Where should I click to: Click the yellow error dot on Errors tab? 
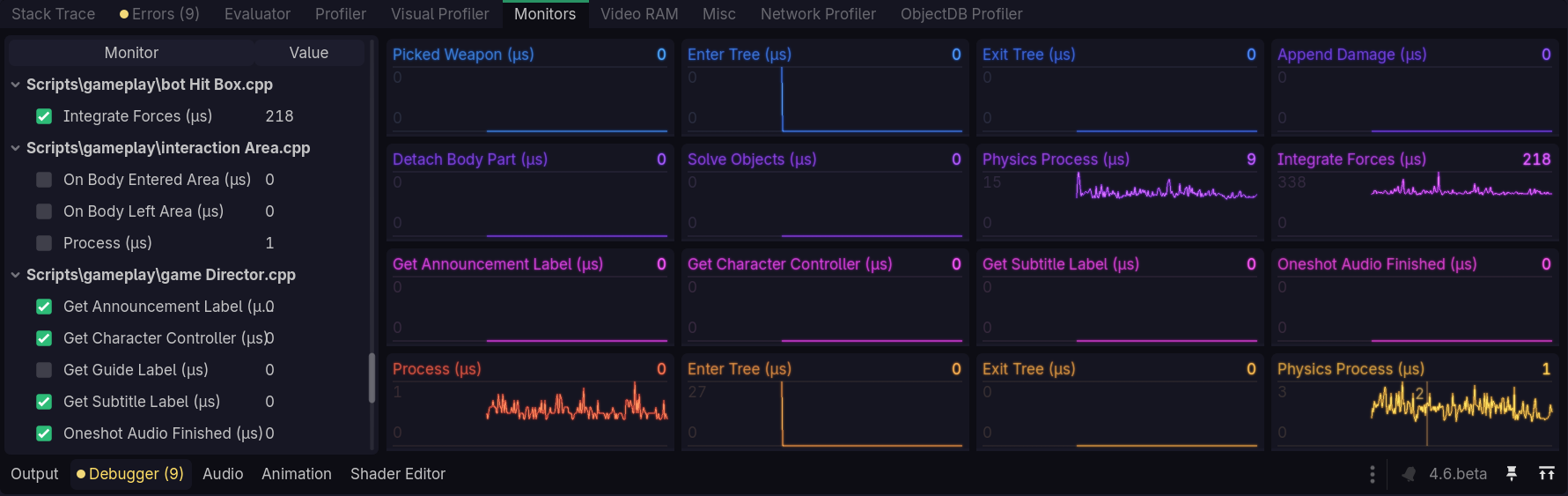(124, 14)
